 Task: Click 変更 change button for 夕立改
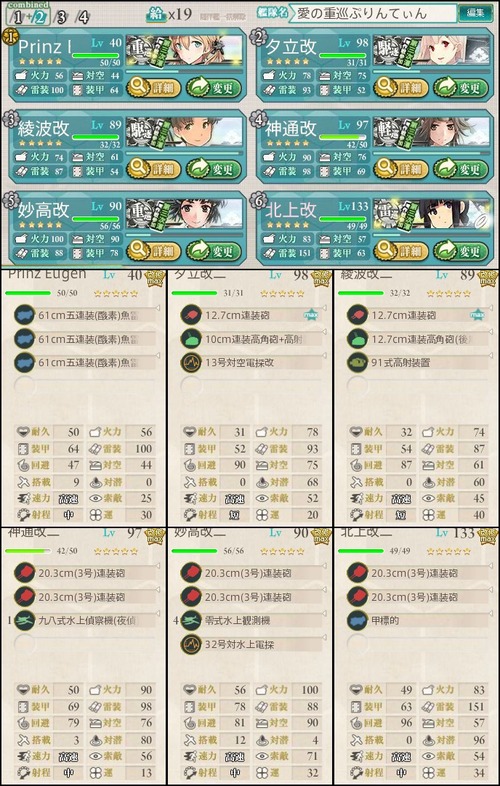click(x=459, y=88)
